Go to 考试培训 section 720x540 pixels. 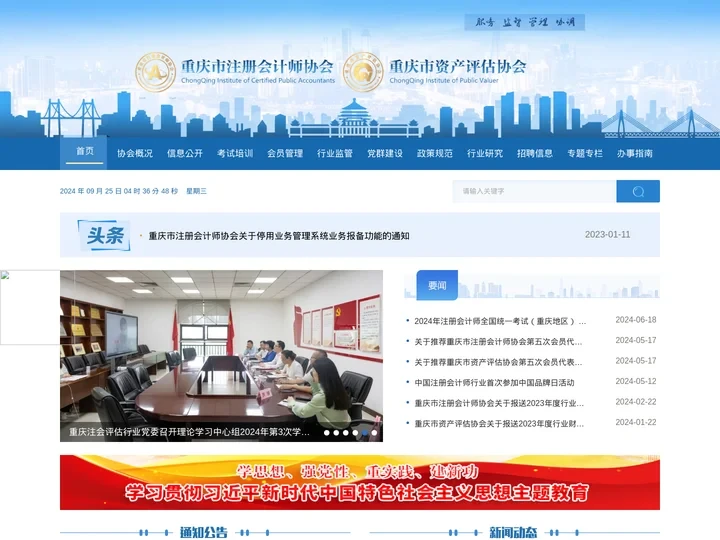click(235, 153)
